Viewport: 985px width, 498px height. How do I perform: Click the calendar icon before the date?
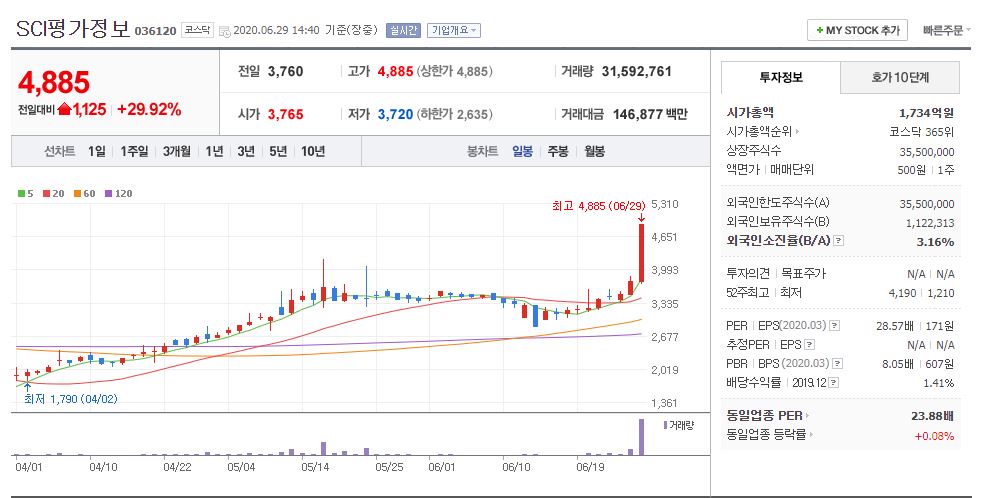coord(224,31)
